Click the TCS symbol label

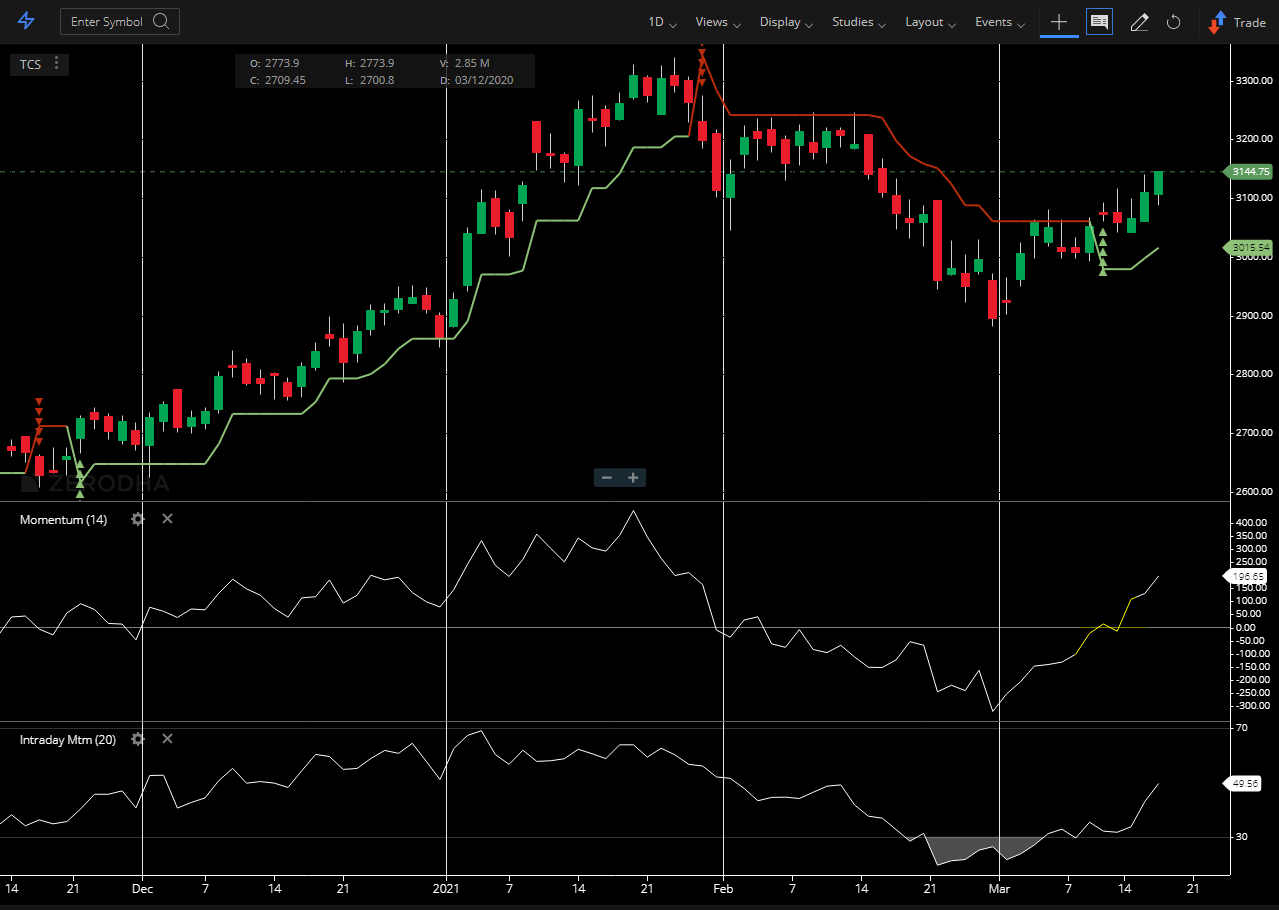31,64
